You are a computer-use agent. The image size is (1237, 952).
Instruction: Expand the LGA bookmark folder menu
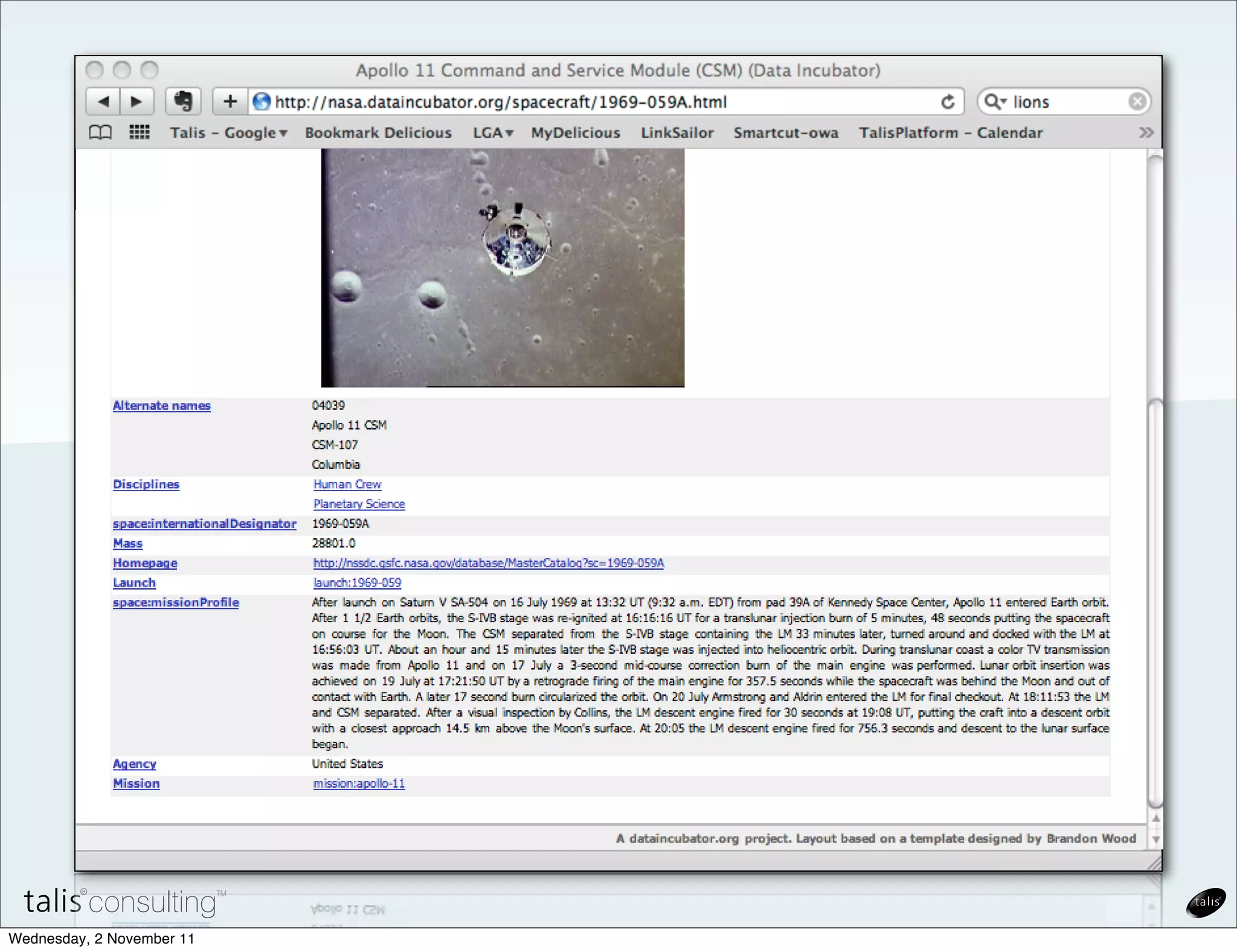pos(493,133)
